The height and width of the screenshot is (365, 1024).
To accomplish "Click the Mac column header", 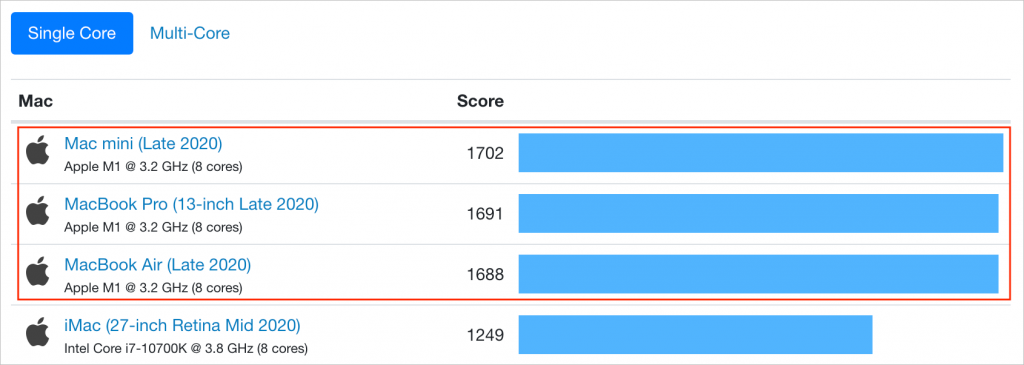I will pyautogui.click(x=35, y=101).
